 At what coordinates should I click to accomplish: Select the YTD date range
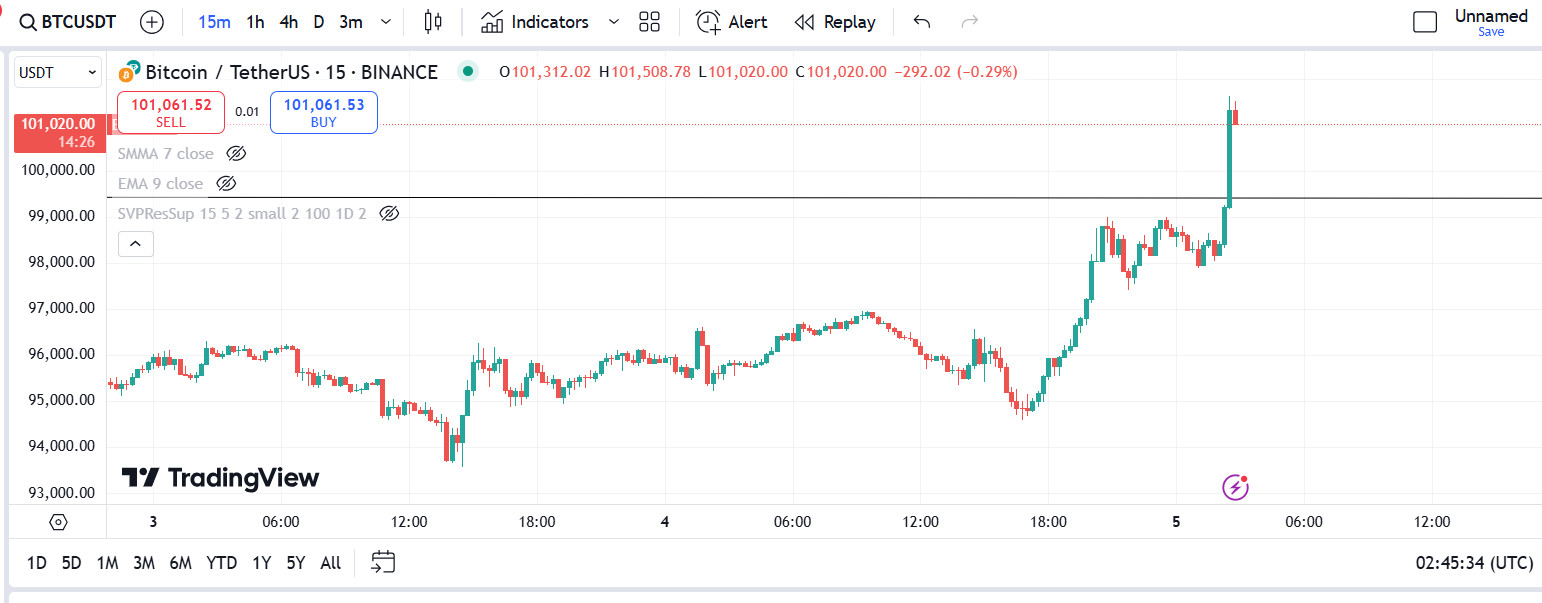222,563
